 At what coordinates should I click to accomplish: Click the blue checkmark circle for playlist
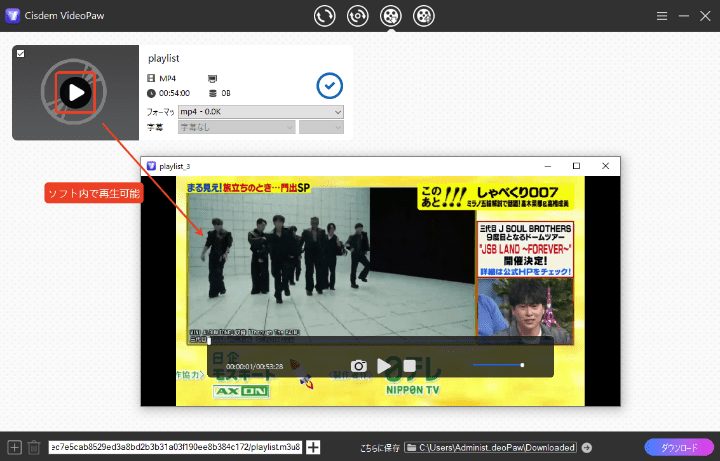tap(329, 86)
